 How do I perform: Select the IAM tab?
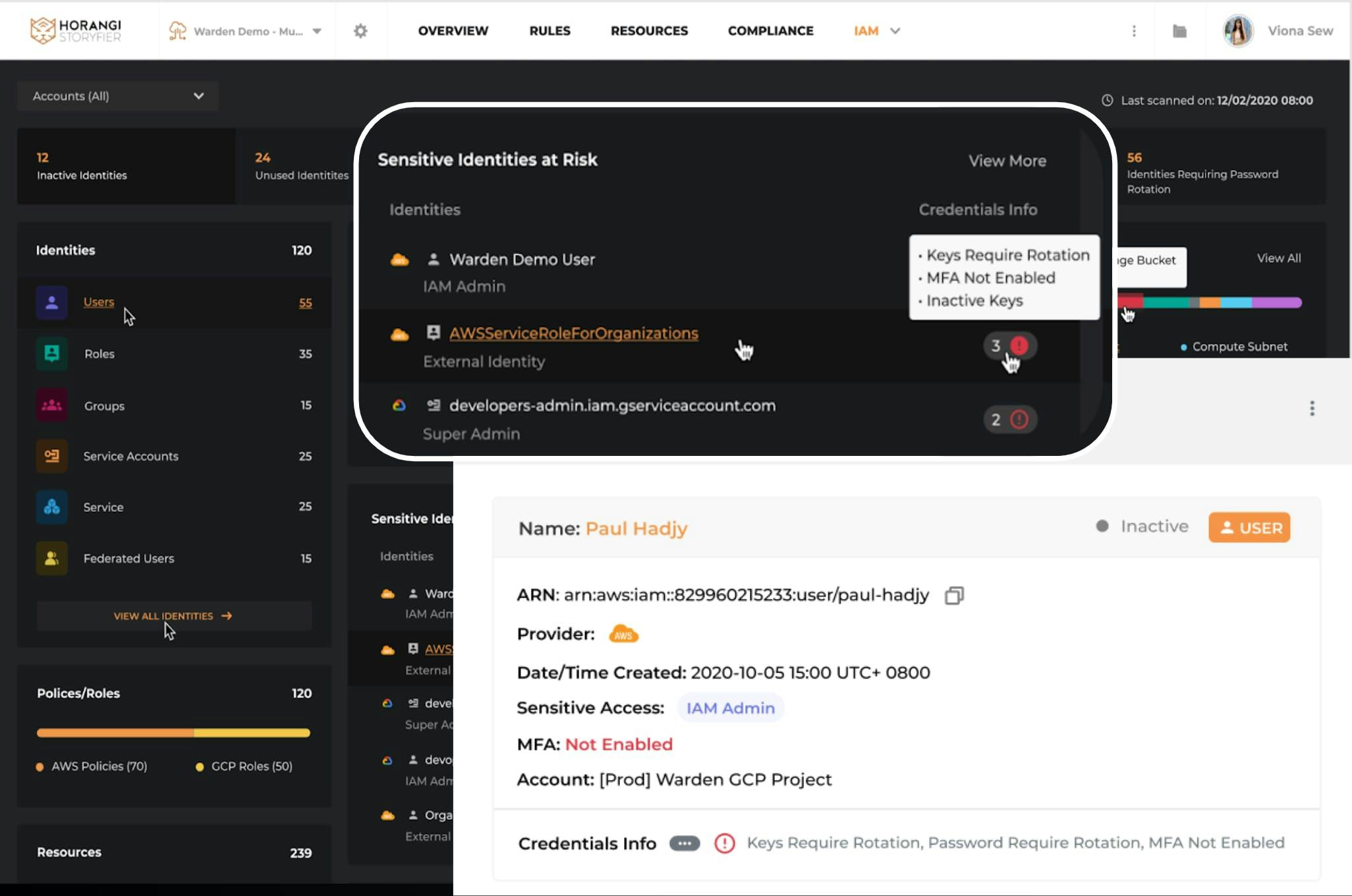coord(866,31)
